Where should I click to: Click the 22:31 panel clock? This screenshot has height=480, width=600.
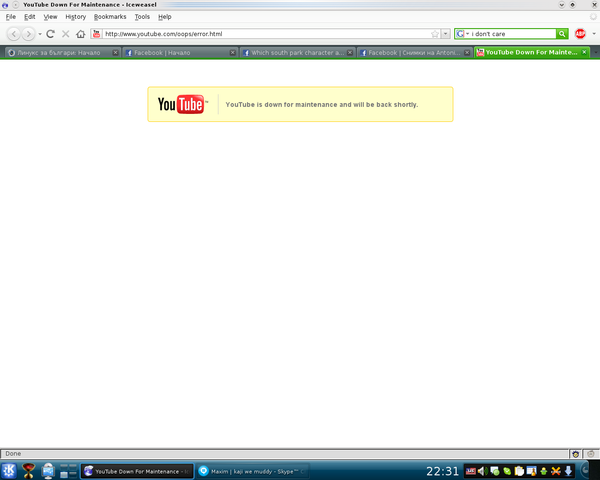pyautogui.click(x=442, y=471)
